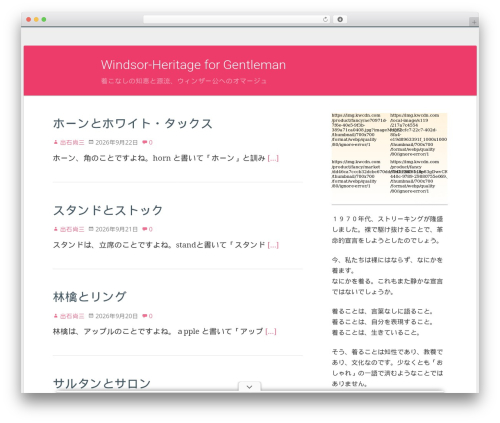
Task: Open the post ホーンとホワイト・タックス
Action: [133, 123]
